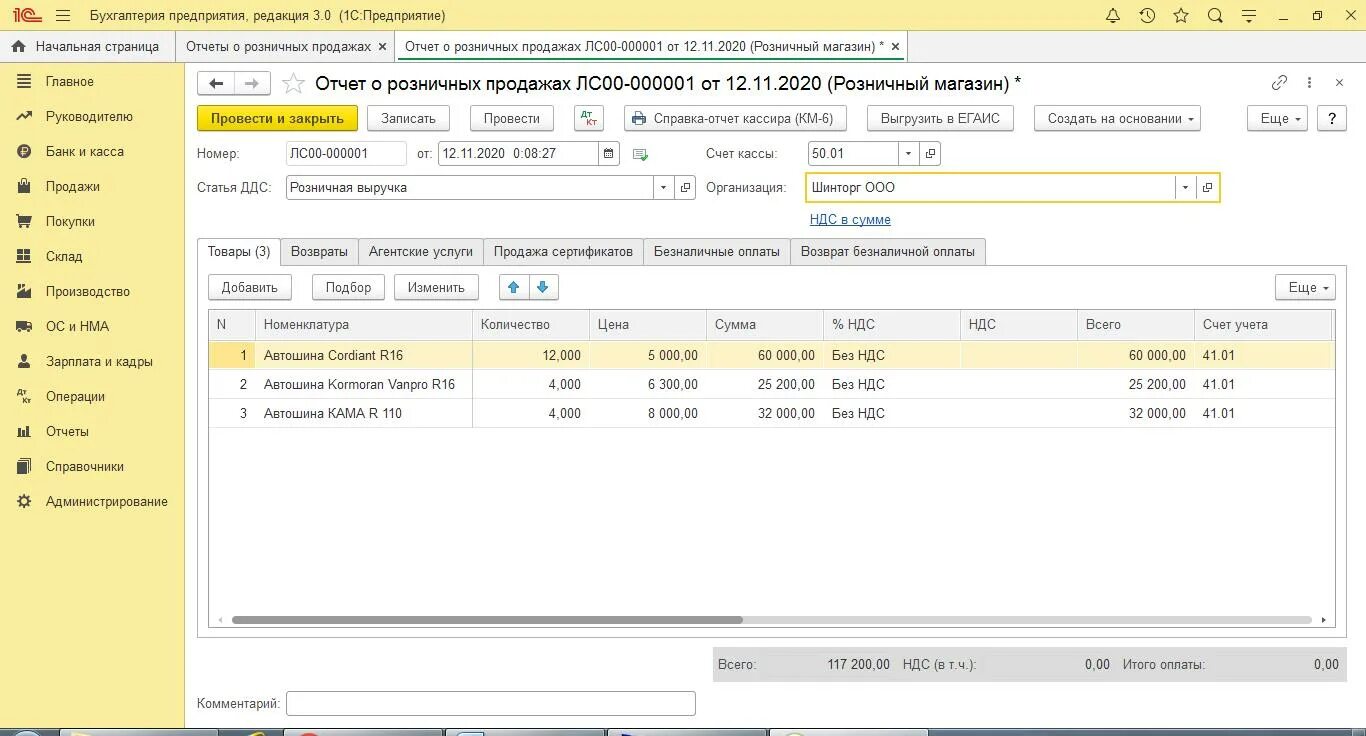Open Справочники section in sidebar
The image size is (1366, 736).
point(85,466)
